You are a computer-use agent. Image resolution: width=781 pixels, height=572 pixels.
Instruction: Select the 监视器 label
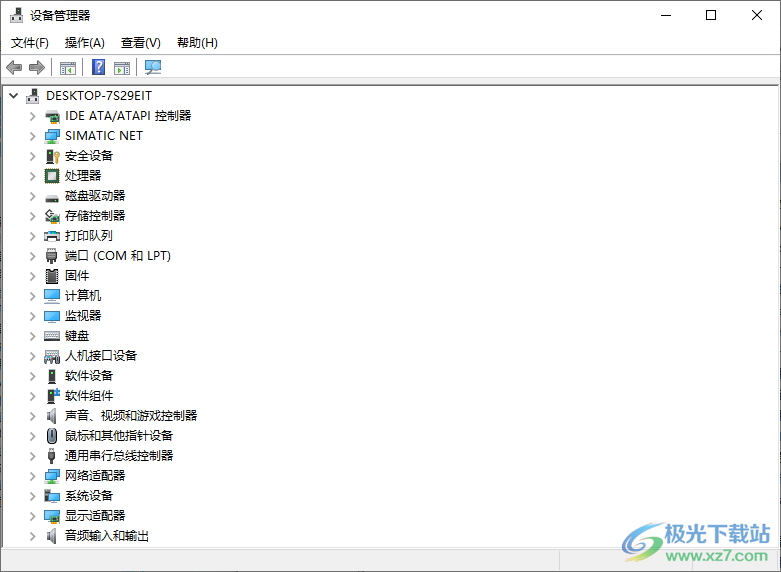(x=83, y=315)
